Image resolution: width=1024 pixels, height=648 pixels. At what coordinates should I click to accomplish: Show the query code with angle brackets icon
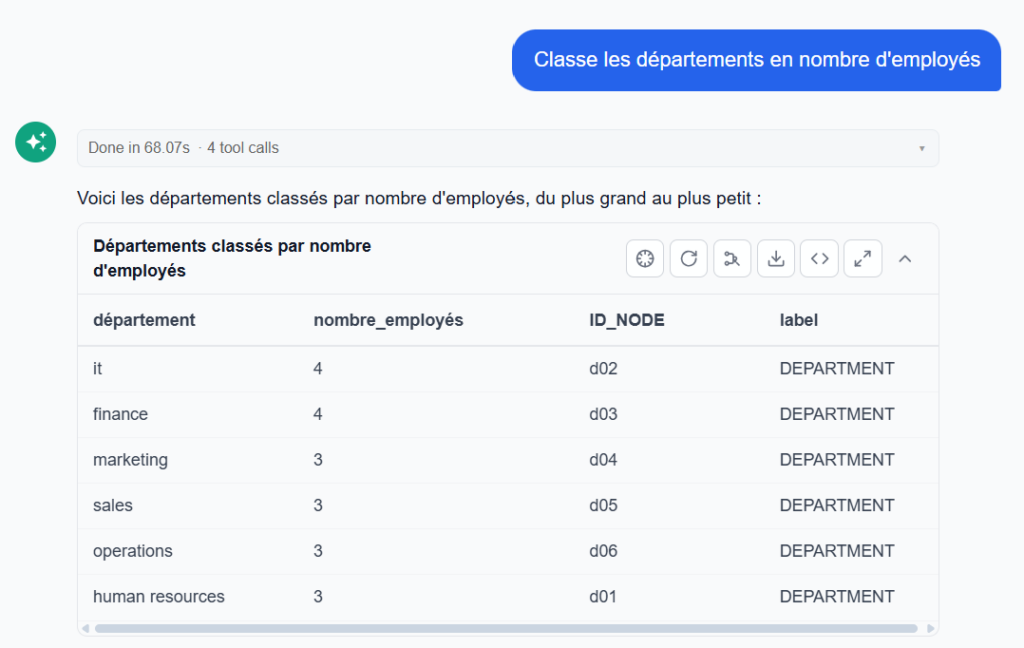click(x=820, y=259)
